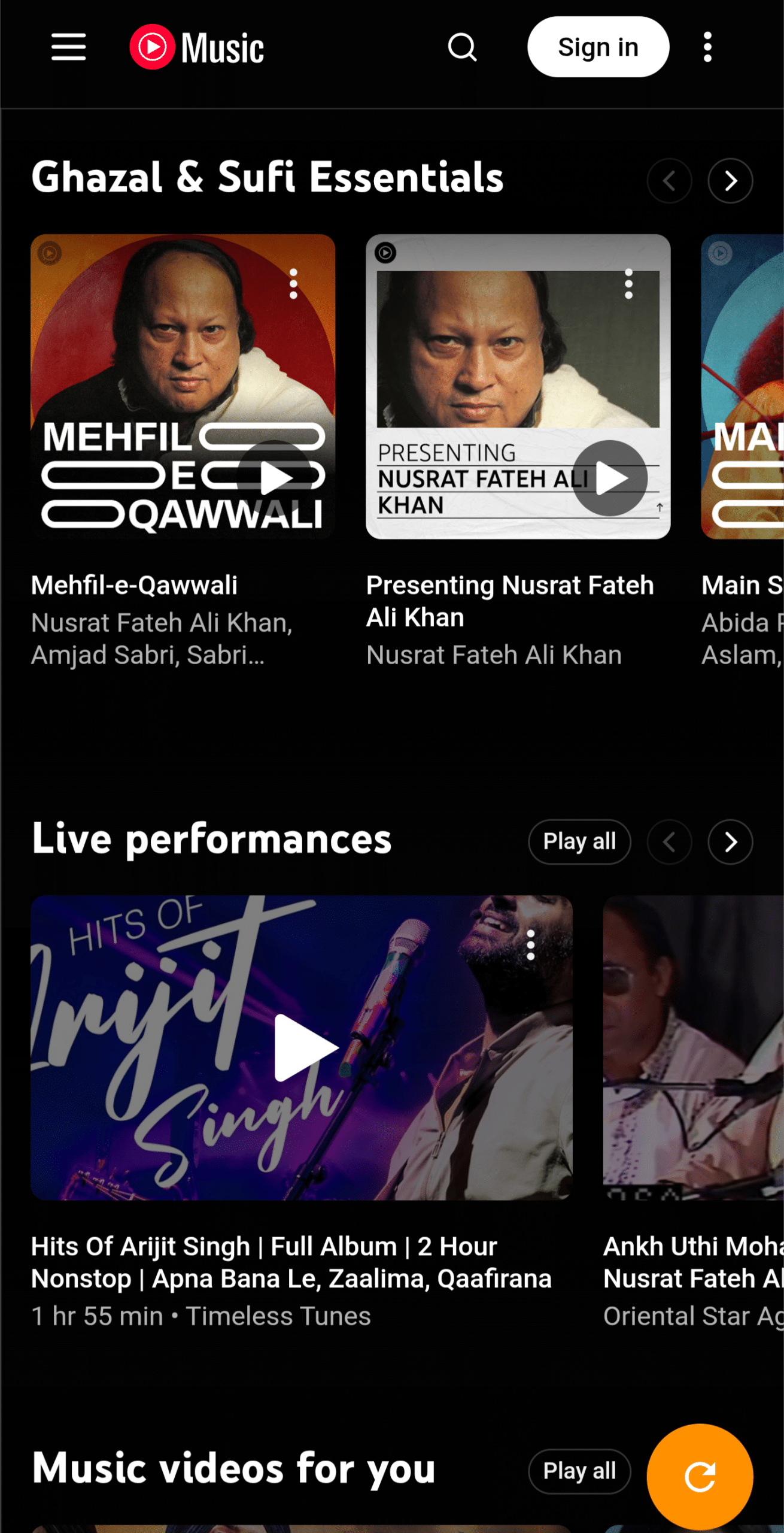
Task: Click Play all for Live performances
Action: (579, 841)
